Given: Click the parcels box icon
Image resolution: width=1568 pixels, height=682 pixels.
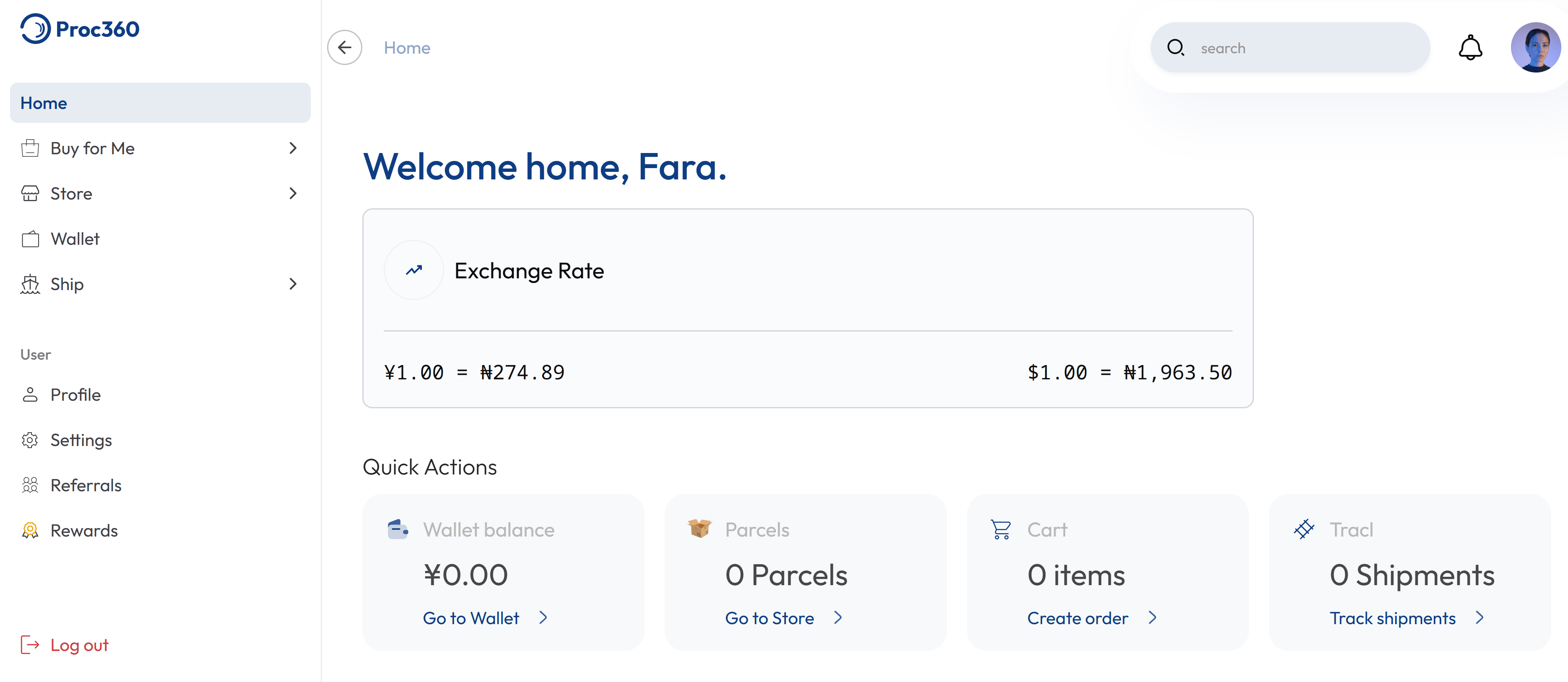Looking at the screenshot, I should (699, 528).
